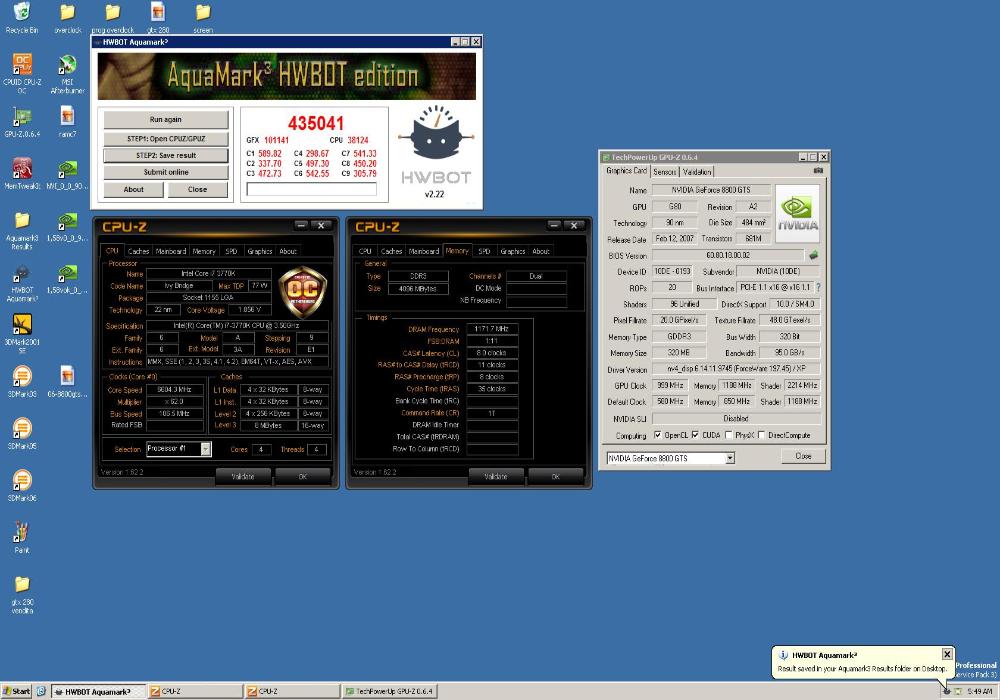This screenshot has height=700, width=1000.
Task: Click About button in HWBOT Aquamark
Action: click(x=133, y=189)
